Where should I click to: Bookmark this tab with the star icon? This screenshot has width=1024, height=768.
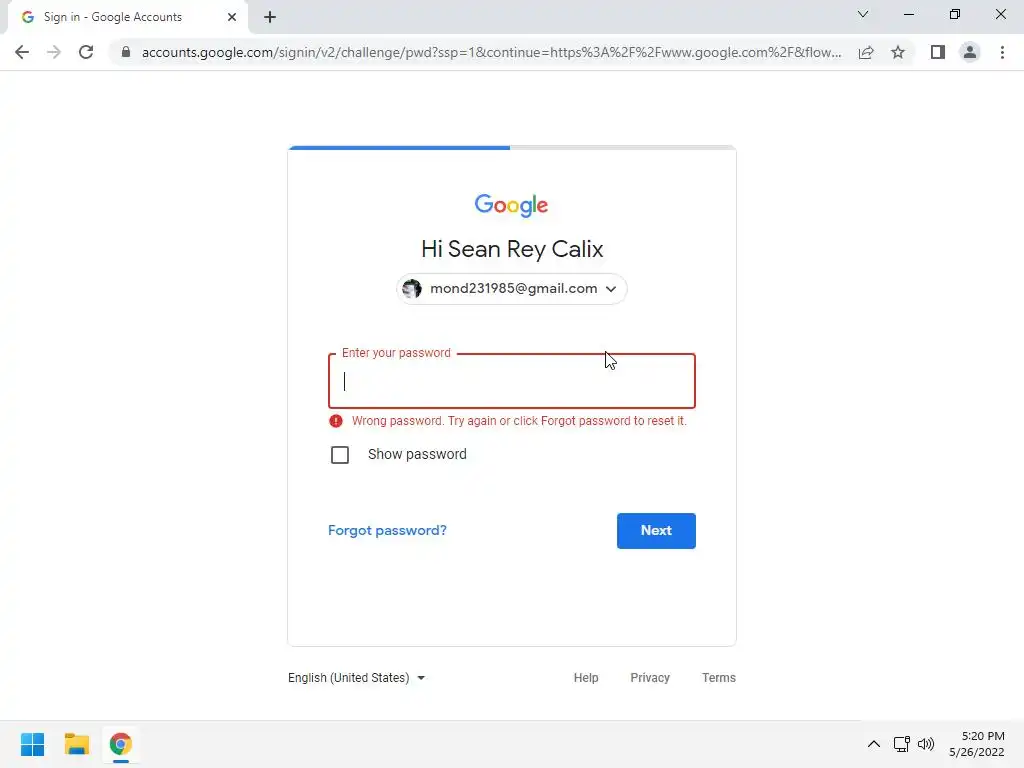[x=898, y=52]
